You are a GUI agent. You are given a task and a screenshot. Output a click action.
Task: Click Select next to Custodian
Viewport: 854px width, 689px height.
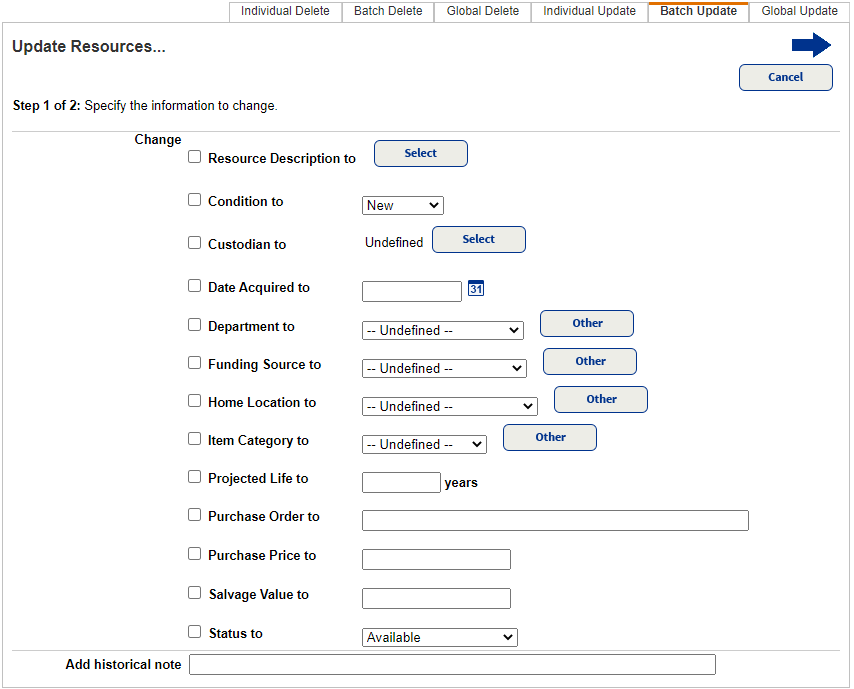point(478,239)
